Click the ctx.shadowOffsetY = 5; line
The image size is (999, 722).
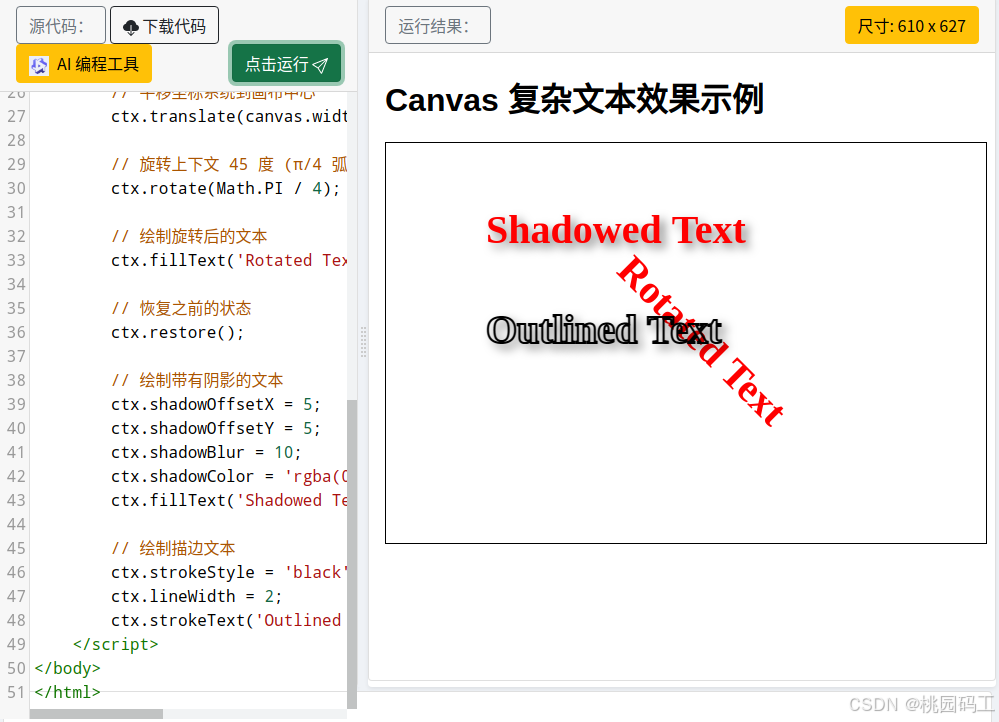pos(215,428)
